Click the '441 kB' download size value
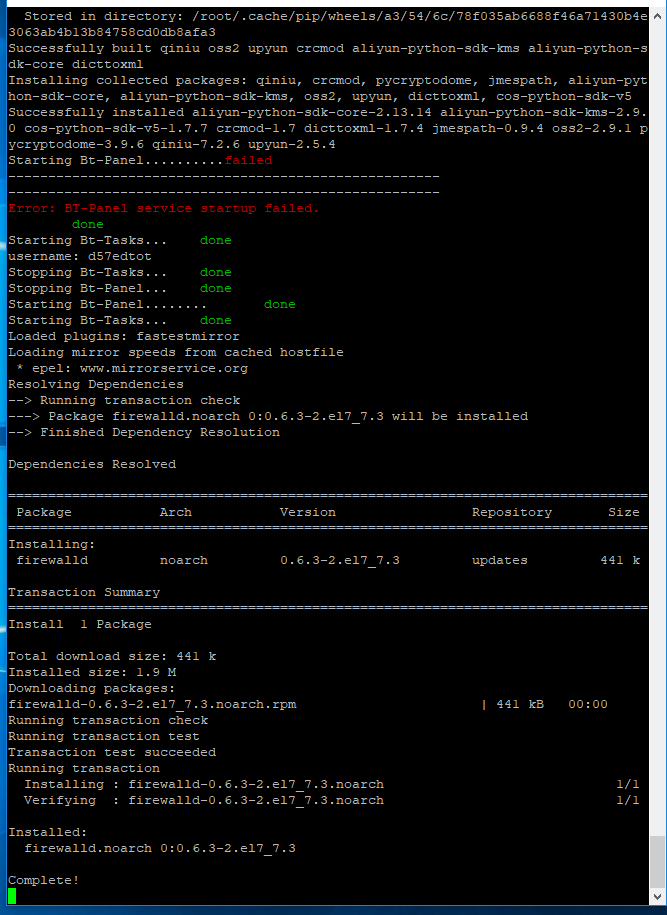Screen dimensions: 667x915 (519, 704)
